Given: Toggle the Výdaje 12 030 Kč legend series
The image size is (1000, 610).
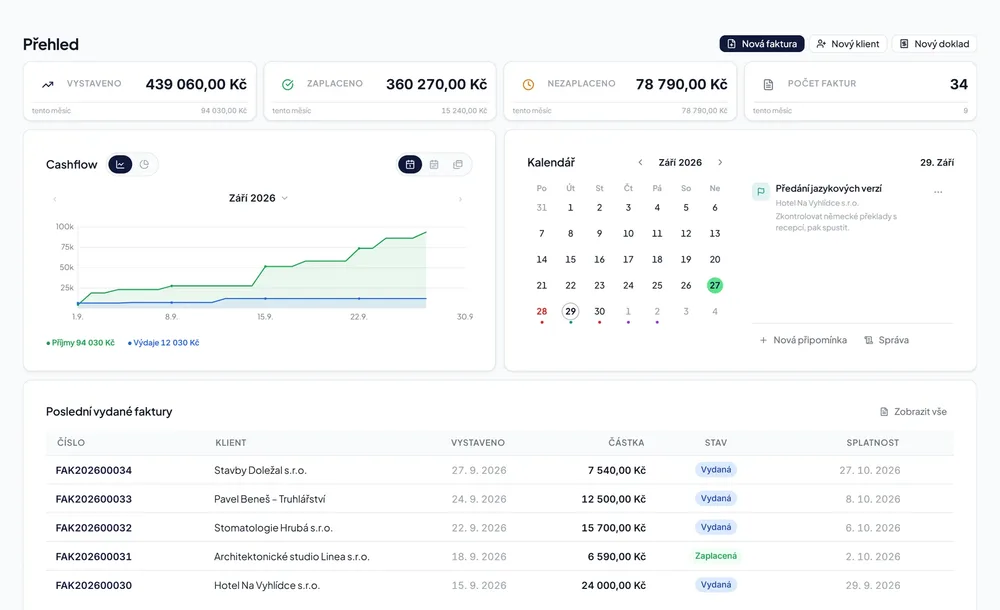Looking at the screenshot, I should coord(163,343).
